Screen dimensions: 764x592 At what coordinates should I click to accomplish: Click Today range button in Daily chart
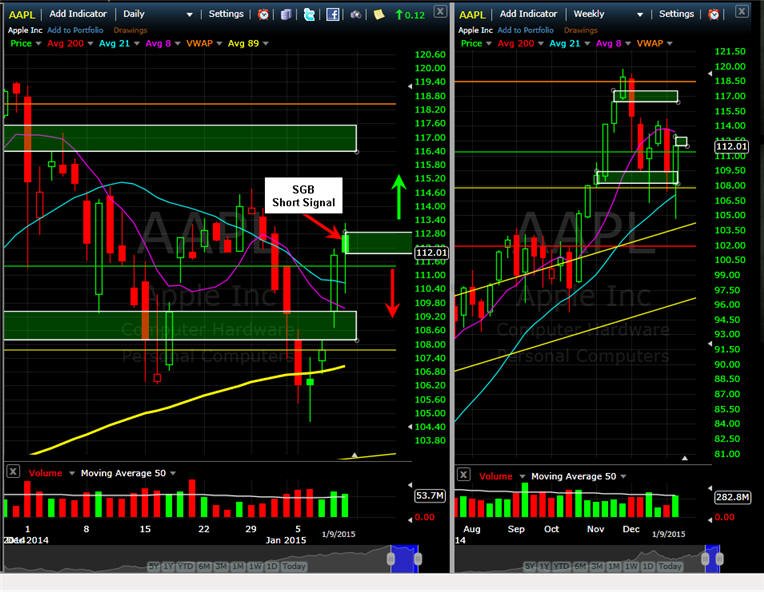[x=294, y=566]
